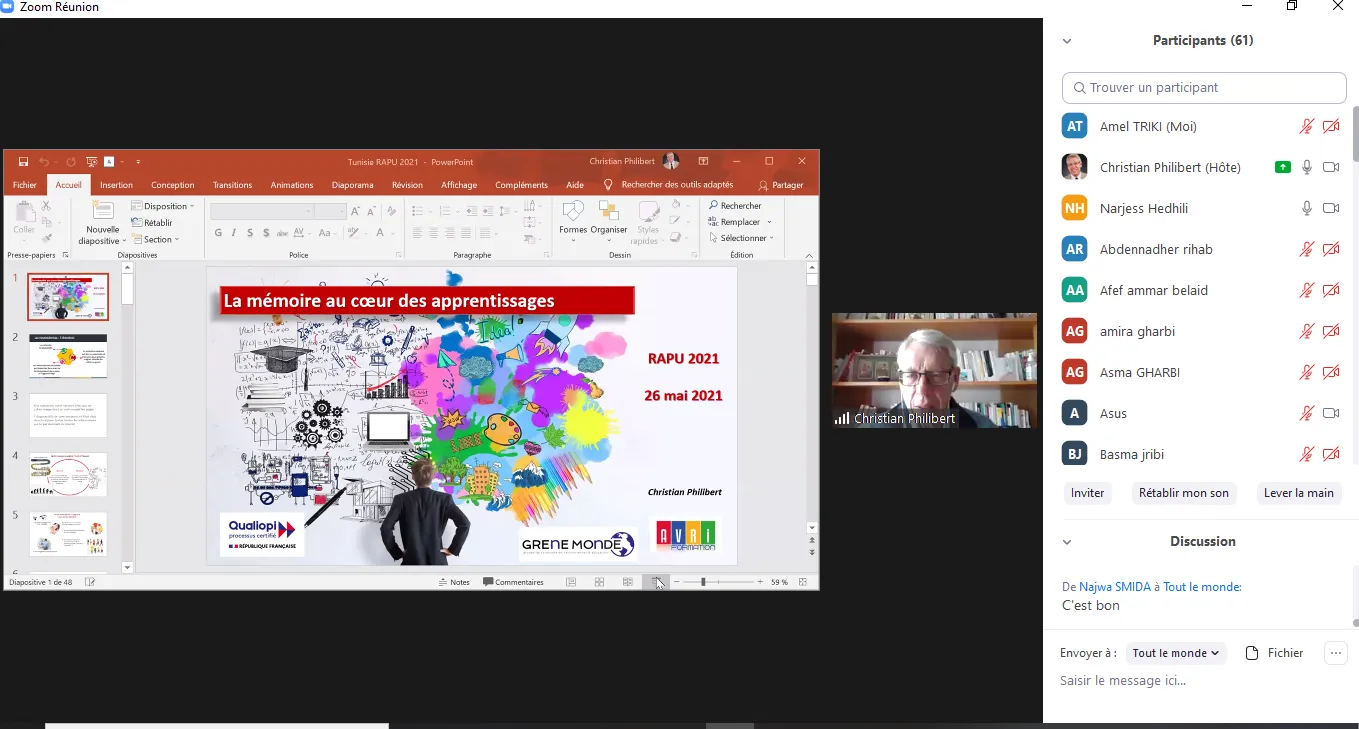Viewport: 1359px width, 729px height.
Task: Collapse the Participants panel with its chevron
Action: (x=1067, y=41)
